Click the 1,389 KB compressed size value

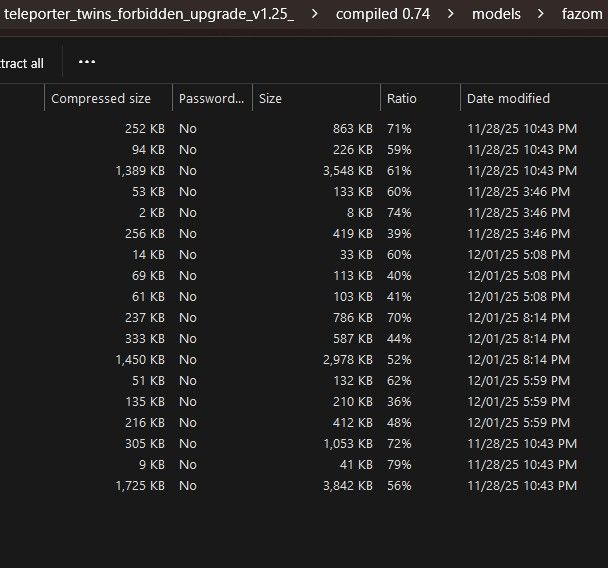140,171
